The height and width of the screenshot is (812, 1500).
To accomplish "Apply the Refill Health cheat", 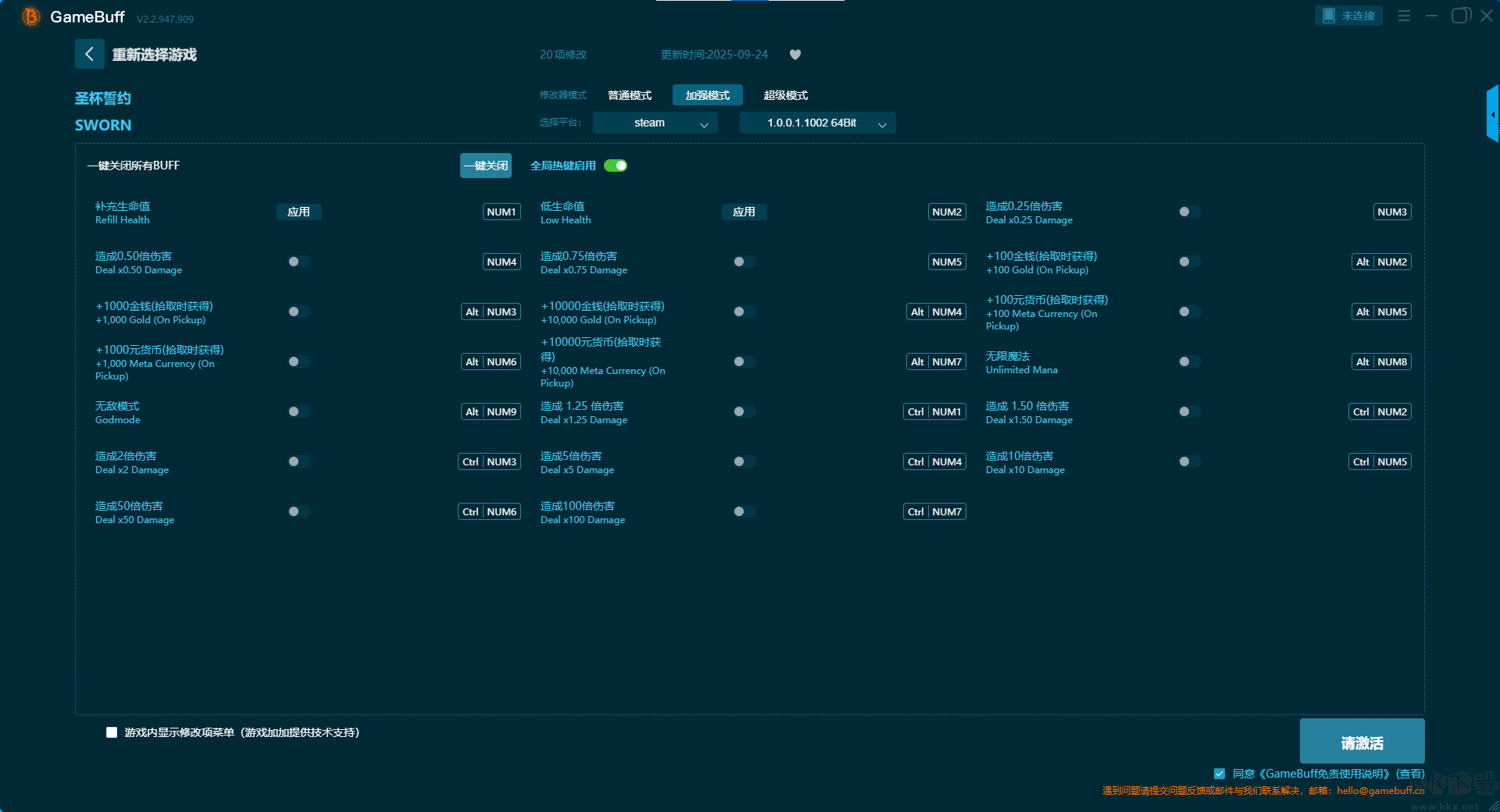I will [x=298, y=212].
